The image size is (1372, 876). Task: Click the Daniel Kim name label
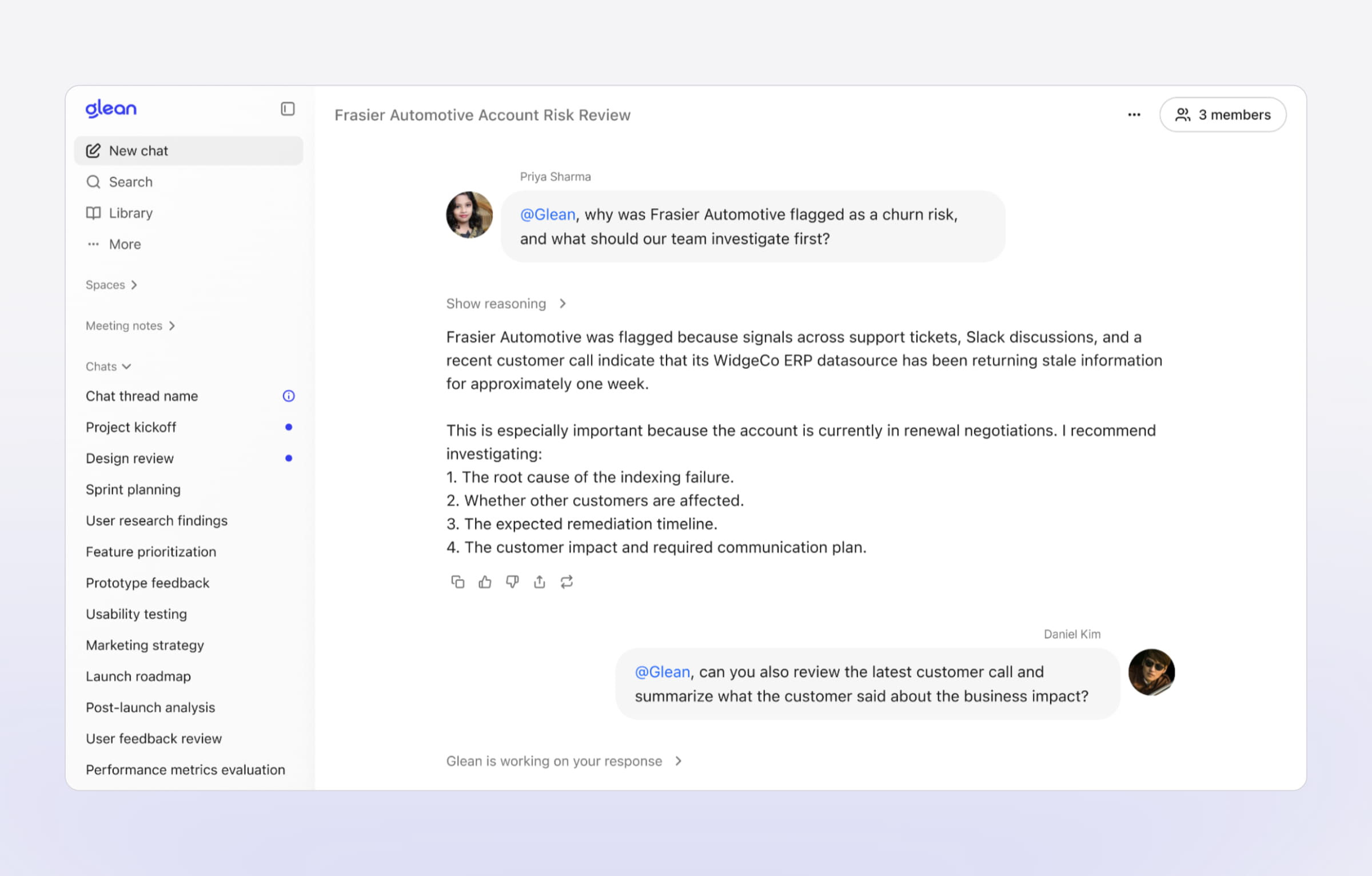(x=1072, y=634)
